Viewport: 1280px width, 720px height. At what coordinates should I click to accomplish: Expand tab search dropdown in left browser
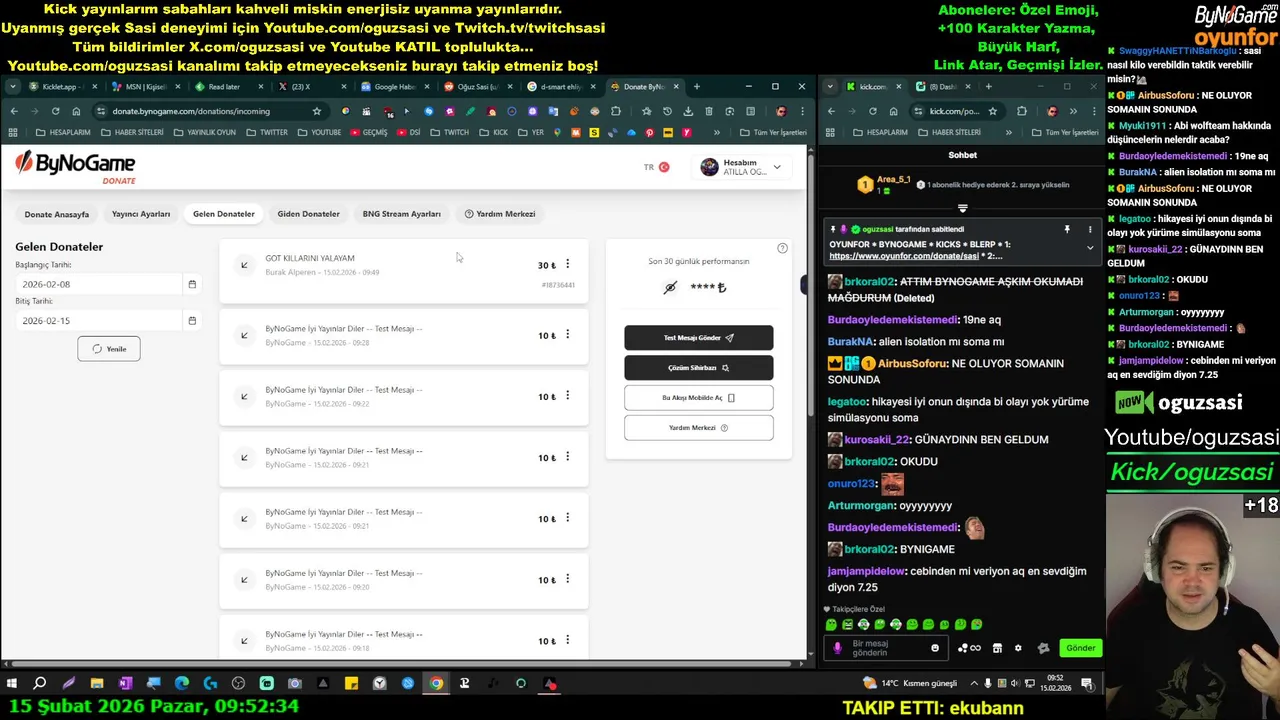[12, 87]
